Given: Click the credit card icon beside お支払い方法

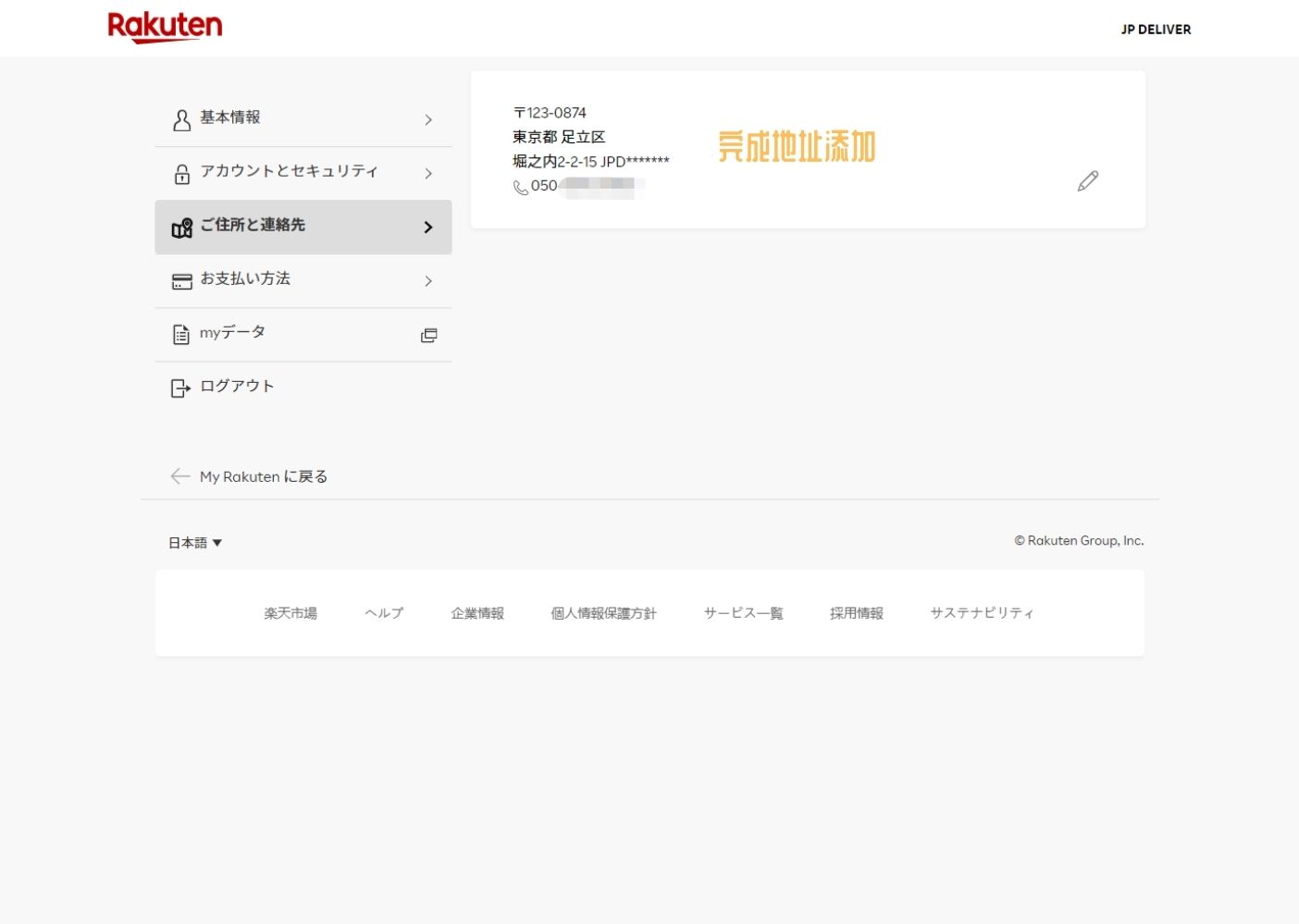Looking at the screenshot, I should tap(180, 279).
